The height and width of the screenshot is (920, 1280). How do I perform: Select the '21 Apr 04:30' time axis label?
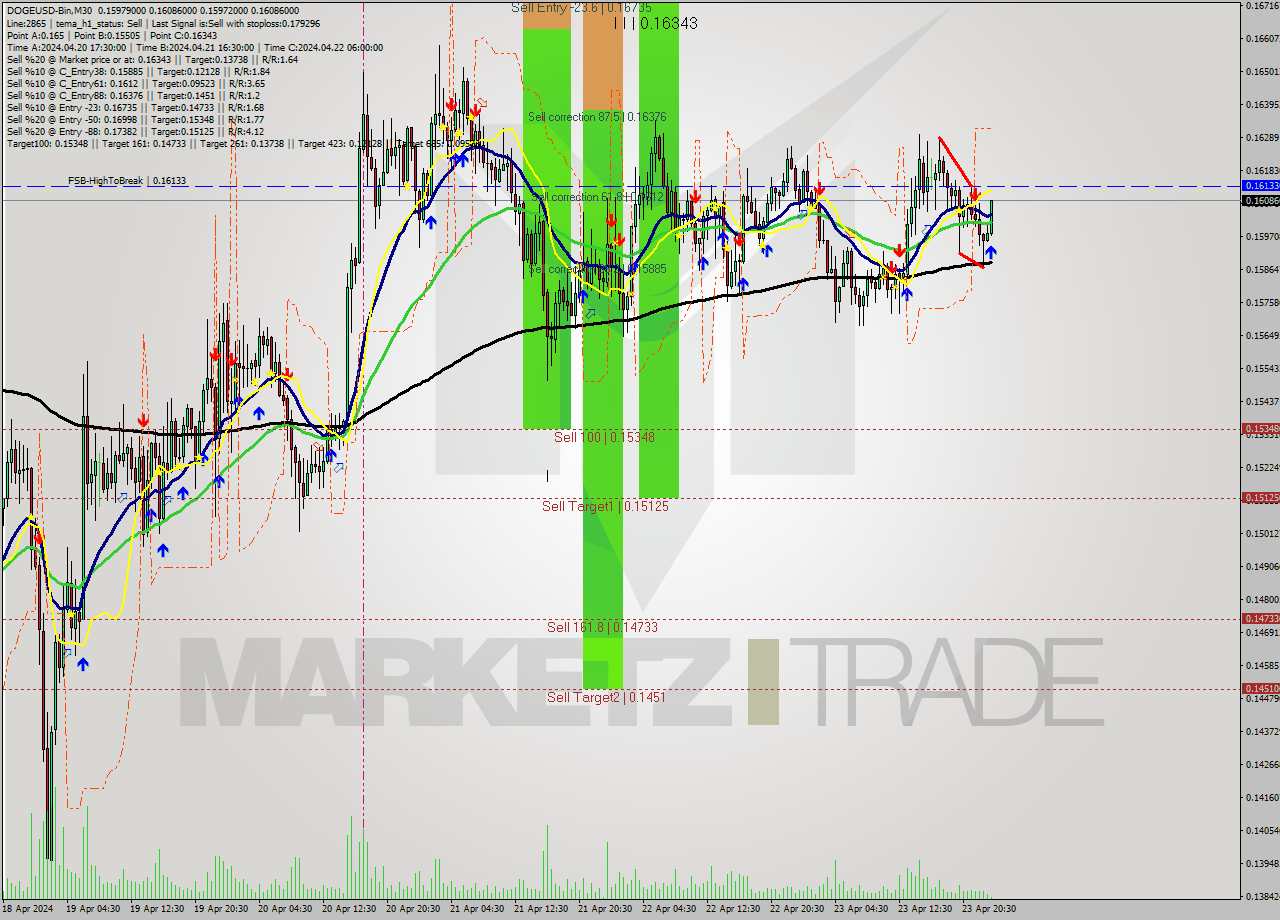point(476,909)
